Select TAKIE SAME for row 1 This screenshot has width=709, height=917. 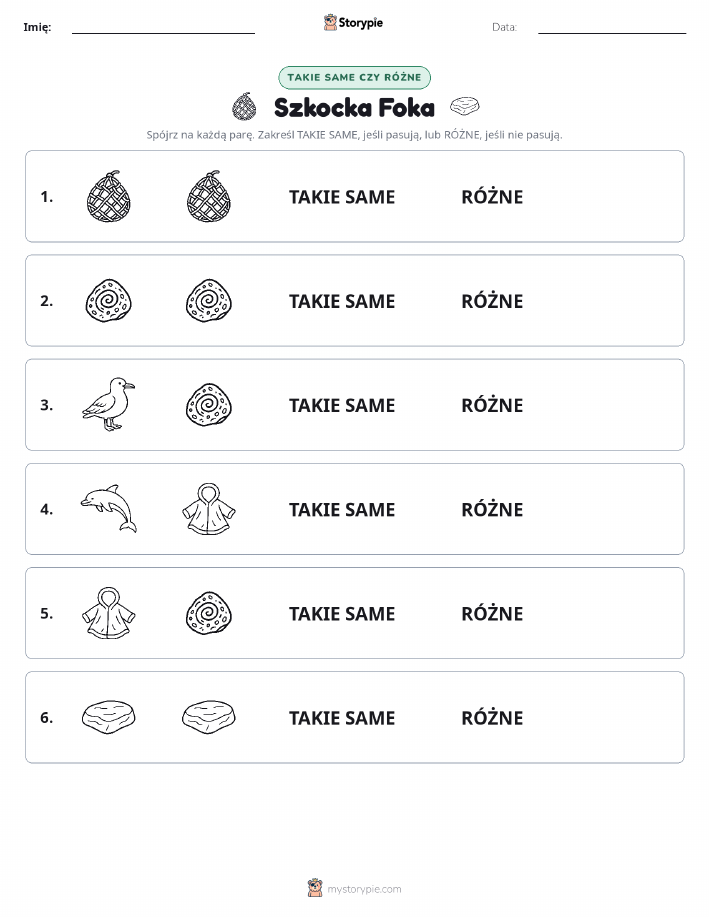pyautogui.click(x=342, y=197)
